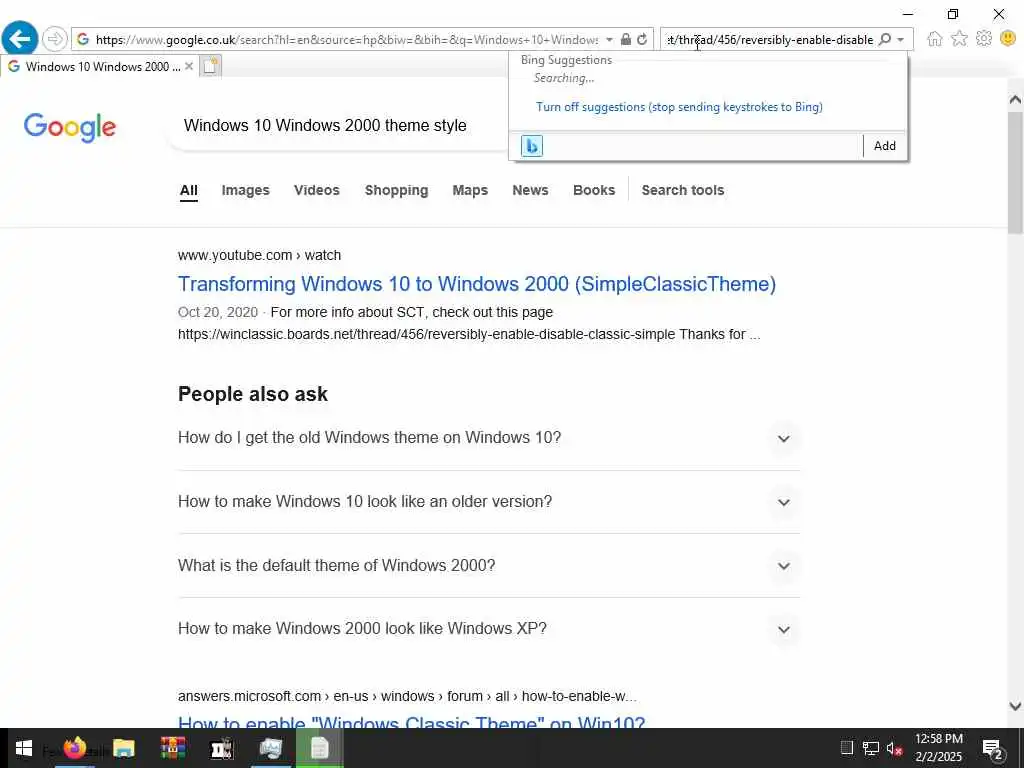Open the Windows Start menu
The image size is (1024, 768).
click(24, 748)
